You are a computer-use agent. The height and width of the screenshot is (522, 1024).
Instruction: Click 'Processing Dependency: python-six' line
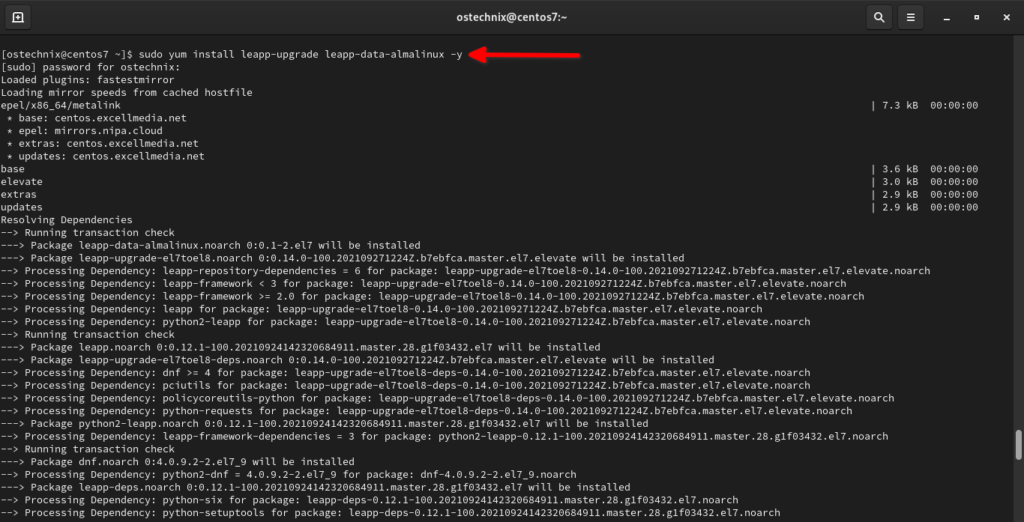point(370,500)
